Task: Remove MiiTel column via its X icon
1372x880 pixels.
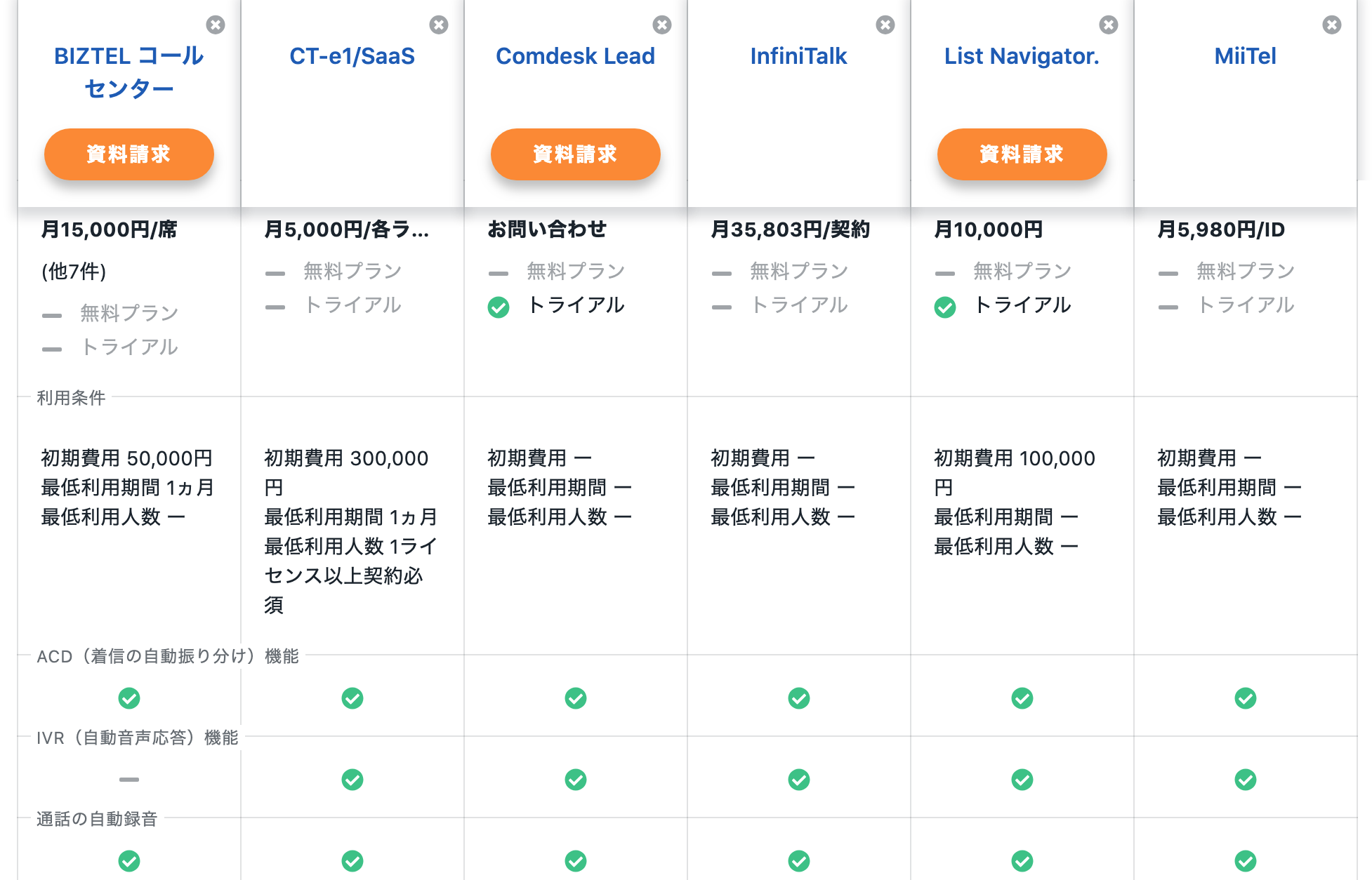Action: coord(1331,23)
